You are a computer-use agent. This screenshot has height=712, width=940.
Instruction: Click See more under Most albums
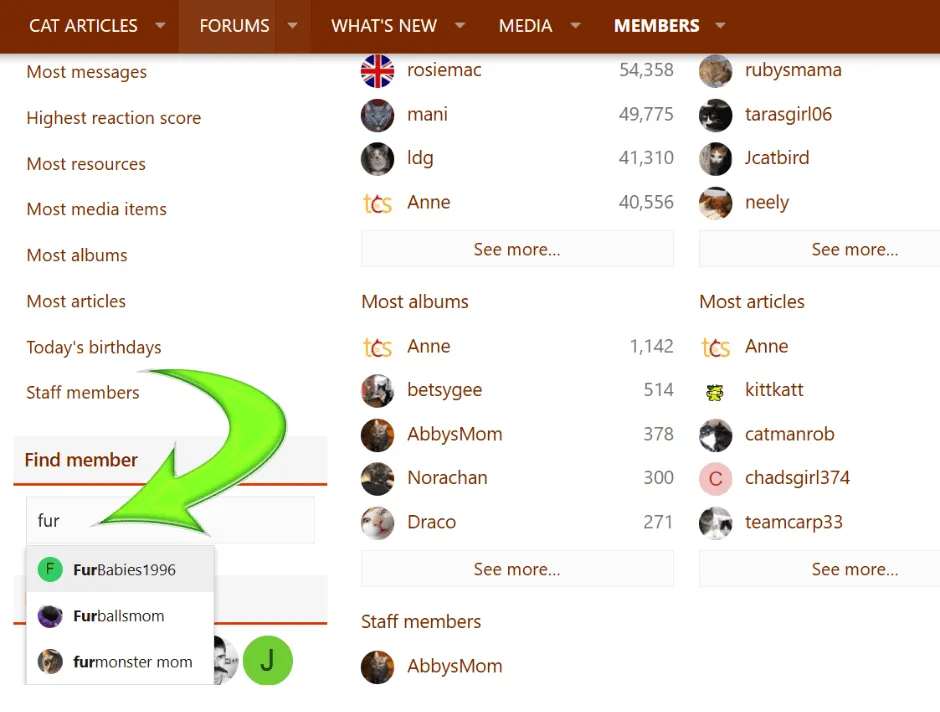point(517,568)
